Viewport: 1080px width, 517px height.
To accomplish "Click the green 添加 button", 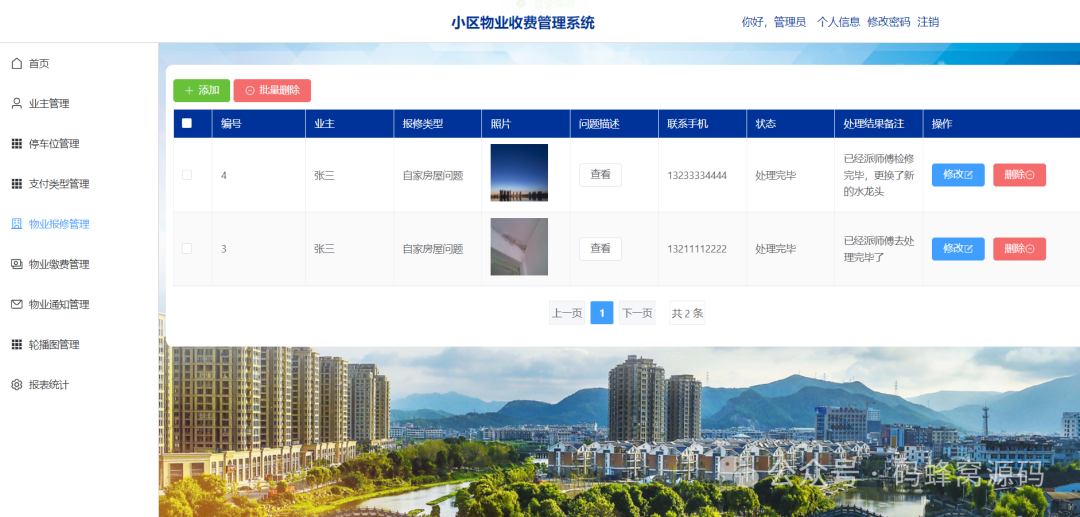I will (x=202, y=90).
